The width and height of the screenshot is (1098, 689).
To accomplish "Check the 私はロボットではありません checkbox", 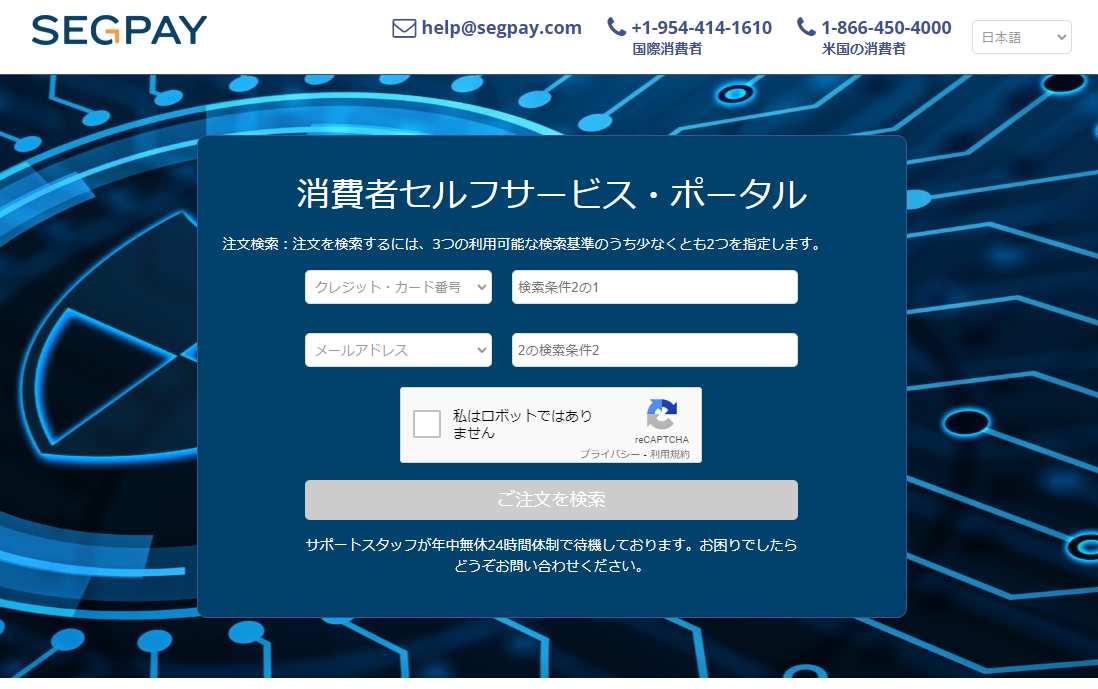I will click(x=427, y=423).
